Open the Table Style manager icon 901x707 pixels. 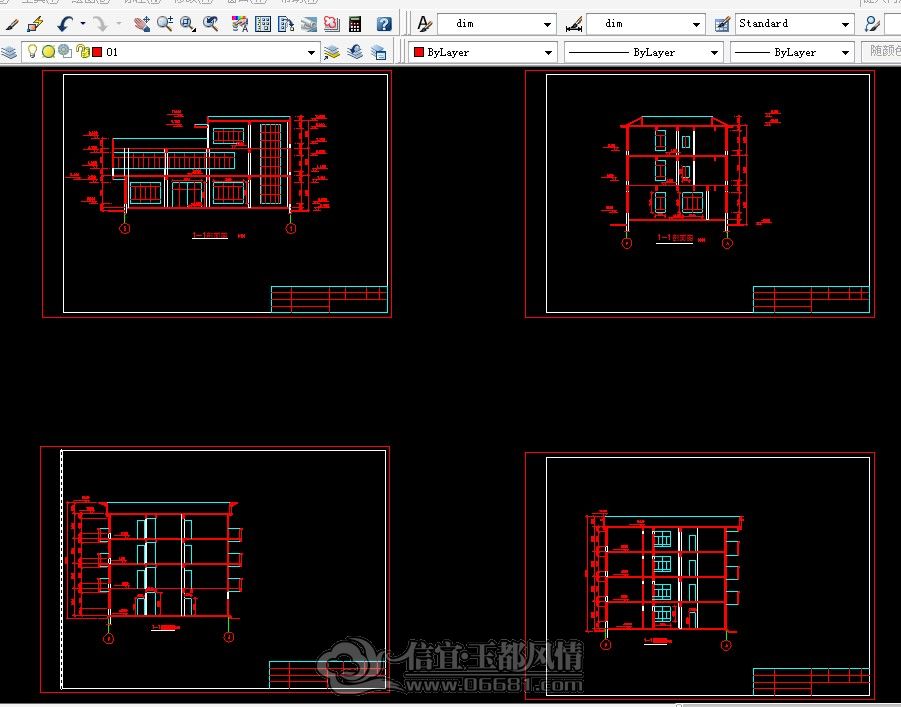tap(722, 24)
